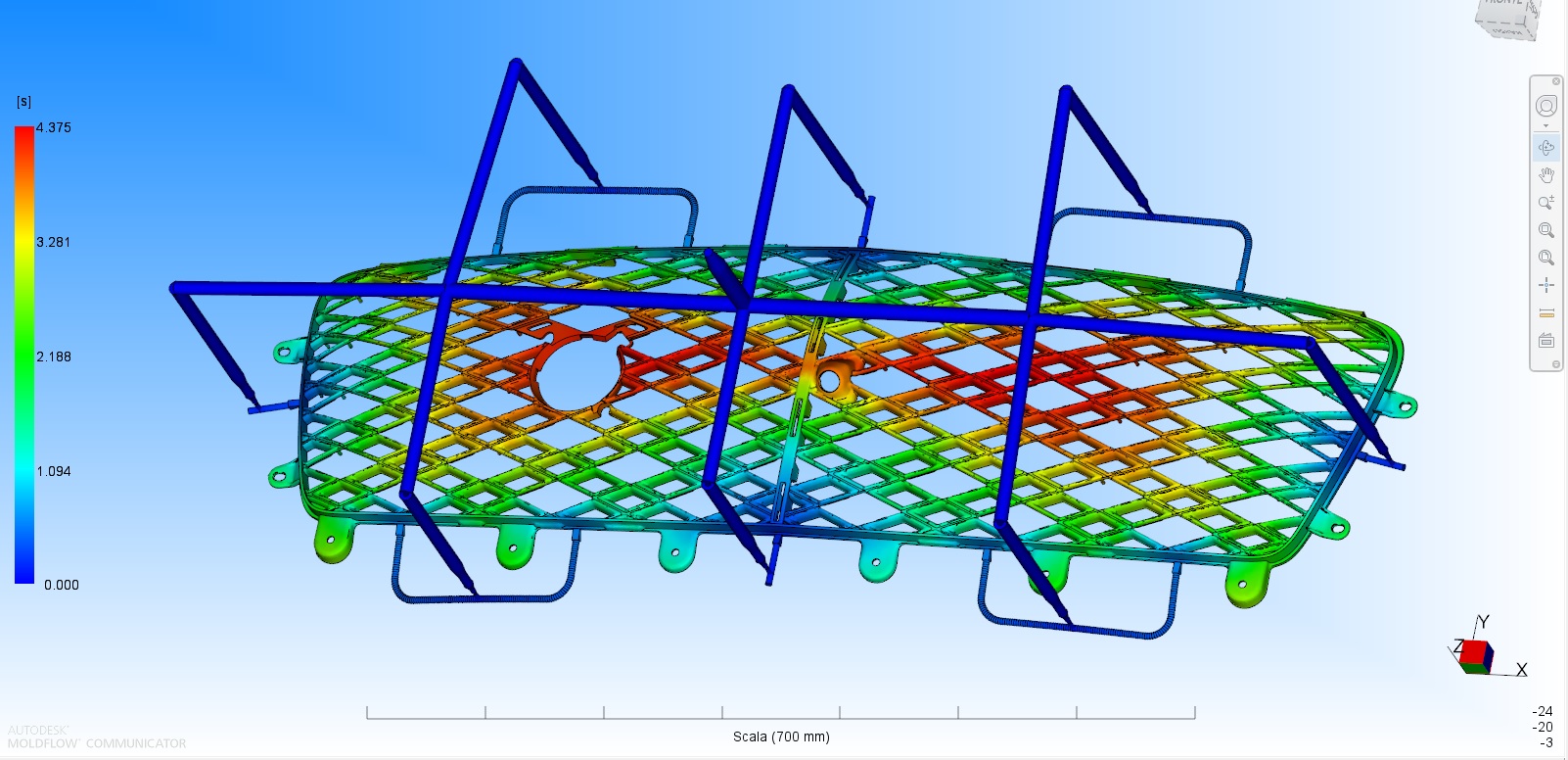Click the [s] units label

point(23,102)
